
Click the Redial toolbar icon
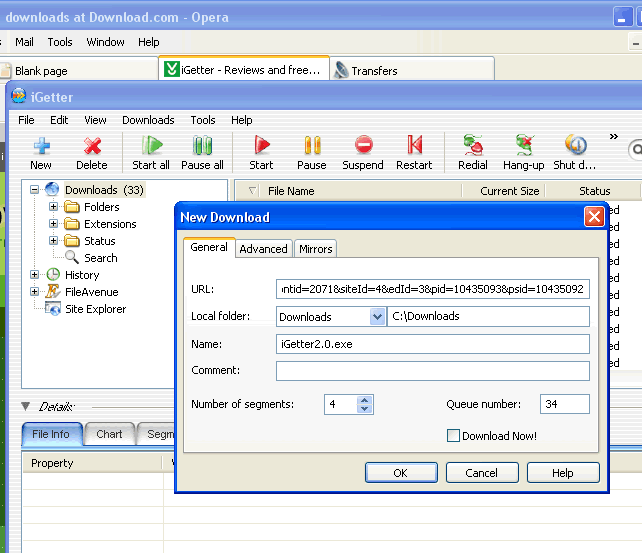(x=473, y=145)
